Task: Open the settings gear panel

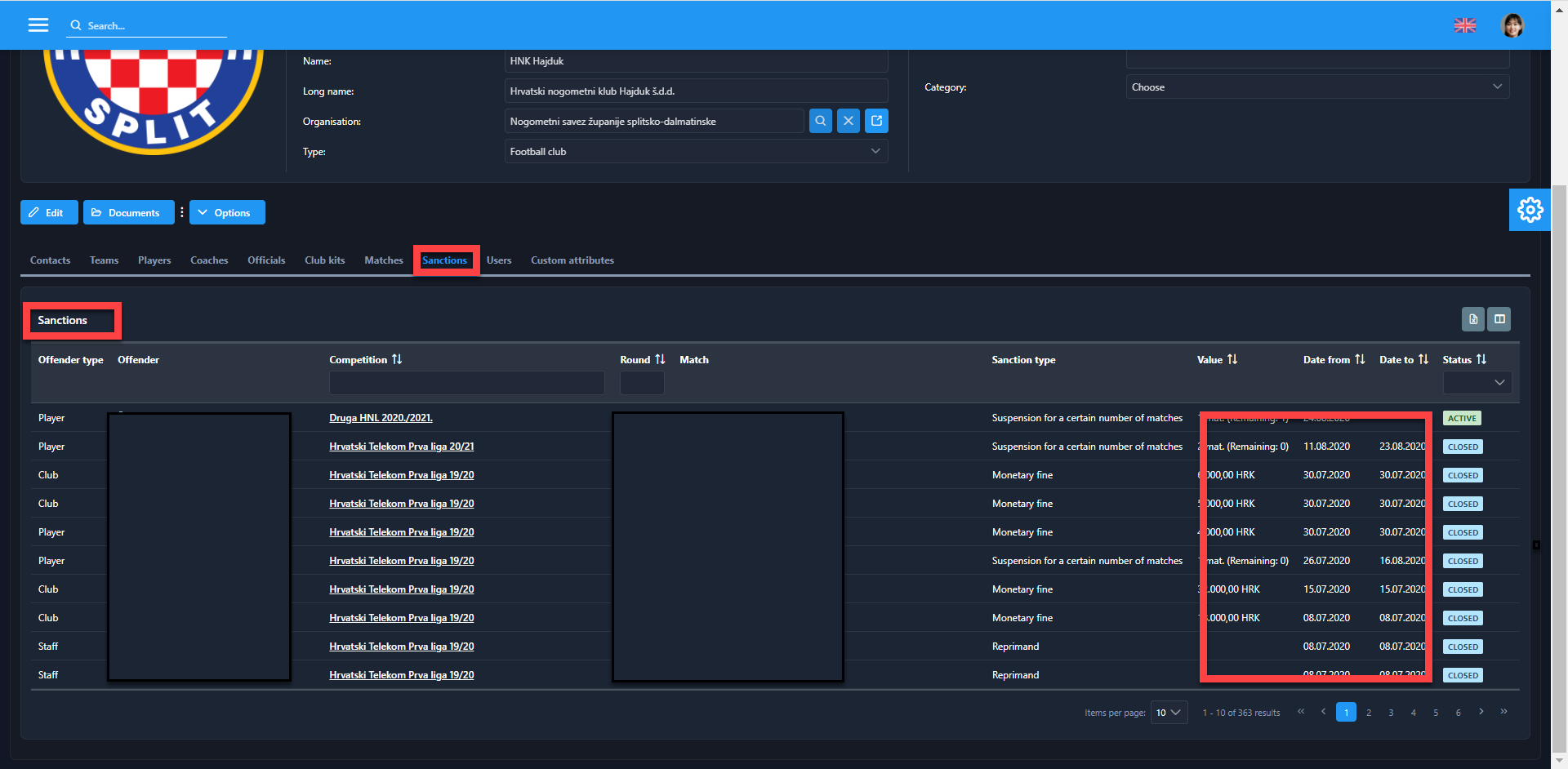Action: tap(1530, 210)
